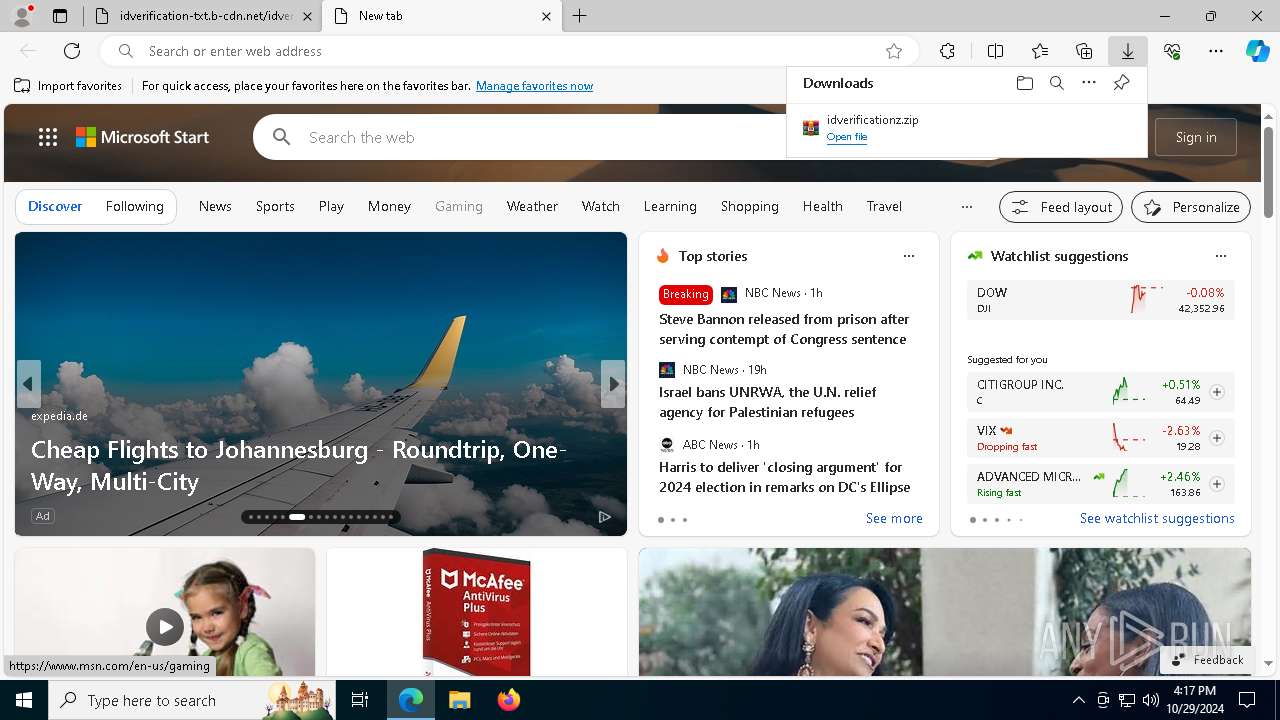Image resolution: width=1280 pixels, height=720 pixels.
Task: Open a new tab with plus icon
Action: [x=579, y=16]
